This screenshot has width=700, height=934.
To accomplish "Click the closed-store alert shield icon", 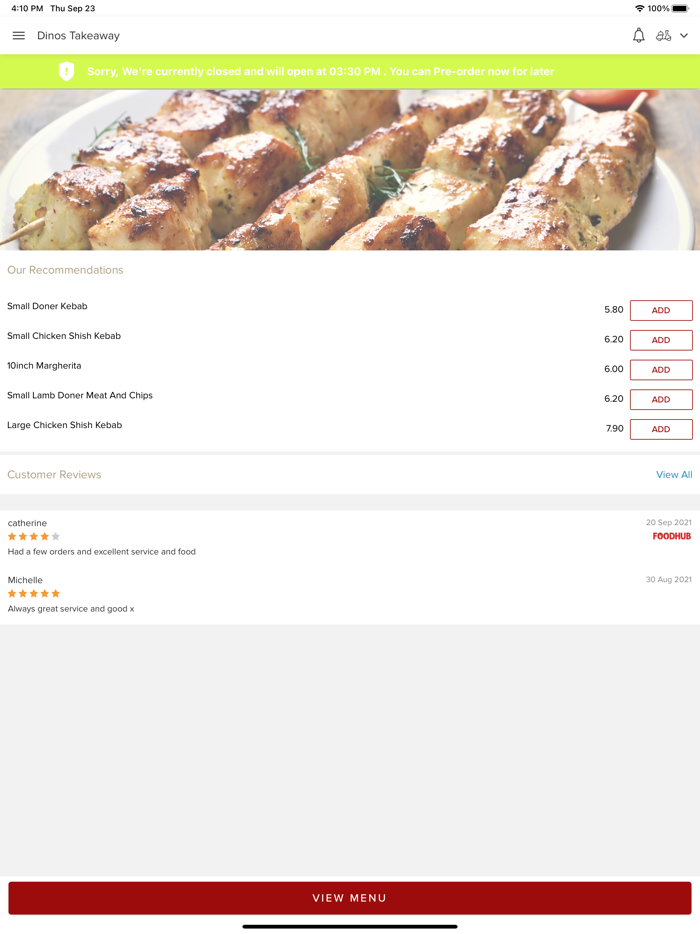I will [x=67, y=71].
